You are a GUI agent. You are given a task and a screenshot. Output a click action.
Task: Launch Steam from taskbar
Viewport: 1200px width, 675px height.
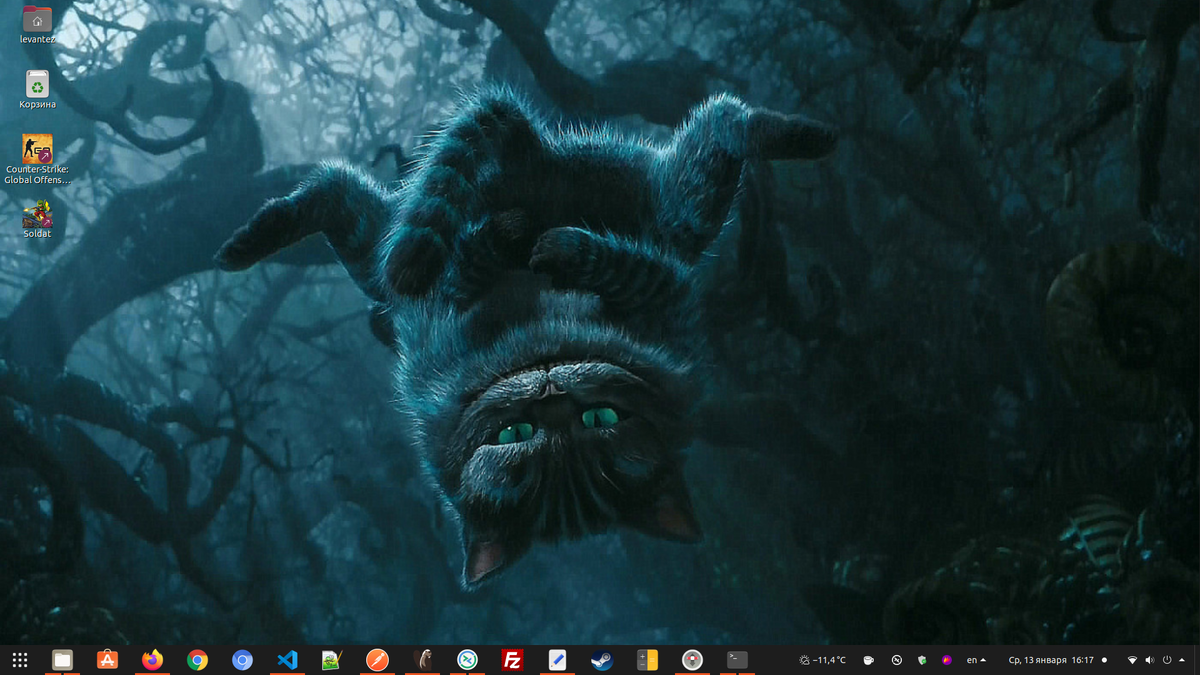(602, 660)
